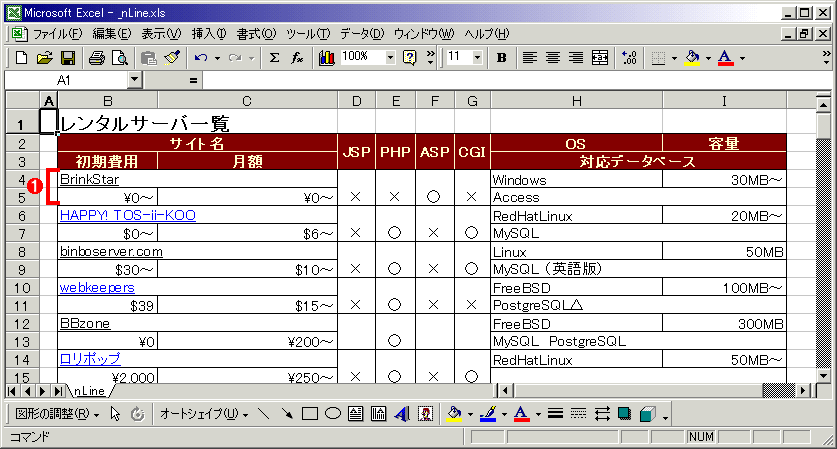Image resolution: width=837 pixels, height=449 pixels.
Task: Select the Line drawing tool
Action: 263,414
